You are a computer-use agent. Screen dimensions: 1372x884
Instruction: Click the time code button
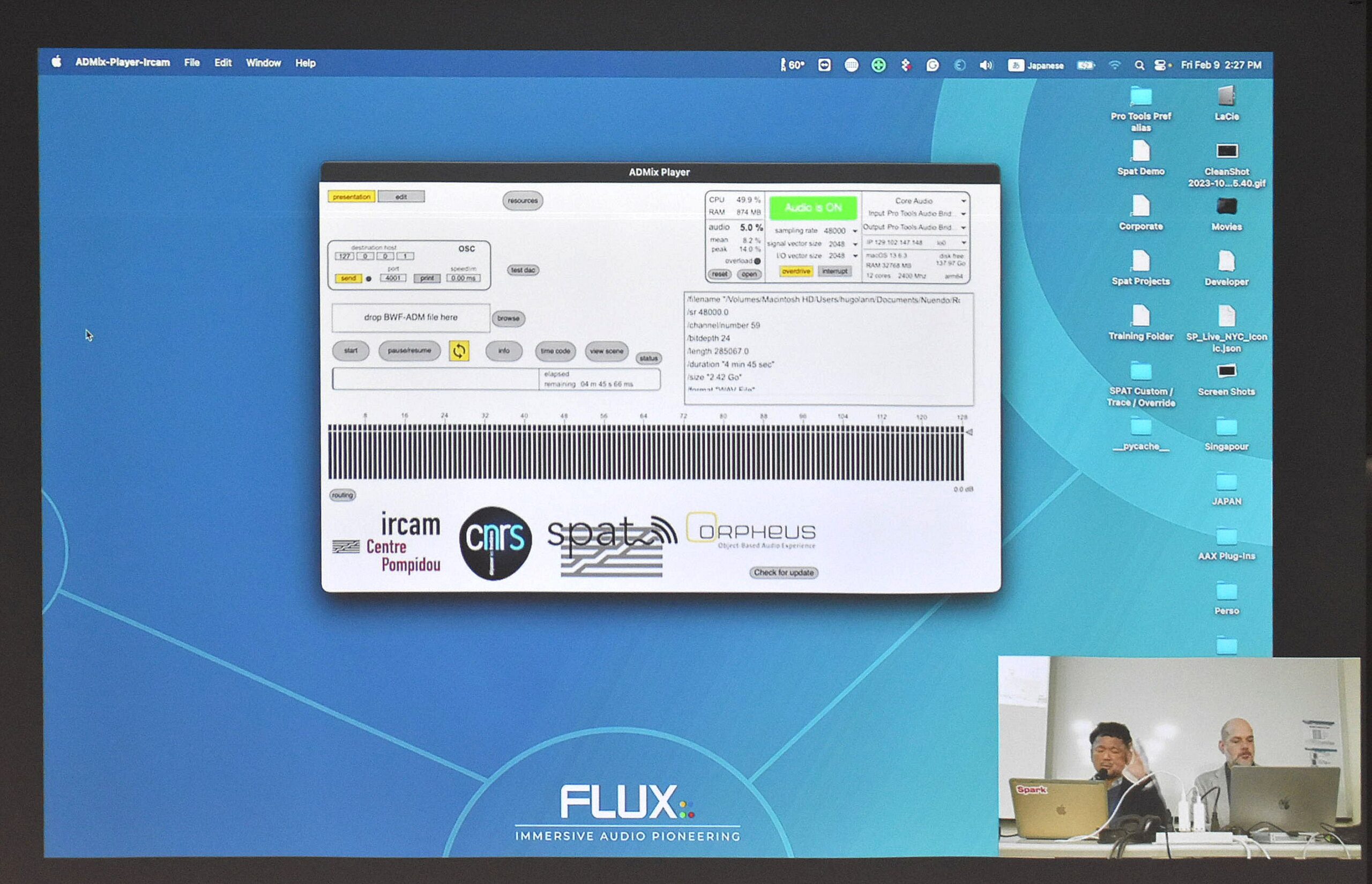[555, 351]
